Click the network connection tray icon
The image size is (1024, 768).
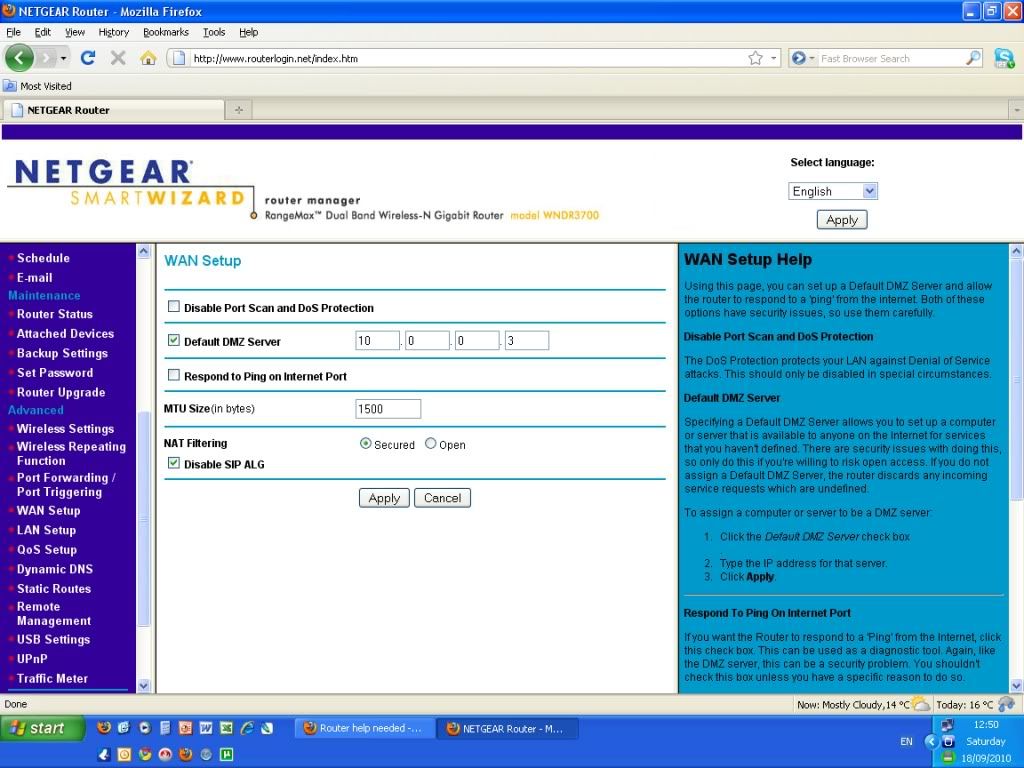coord(948,724)
